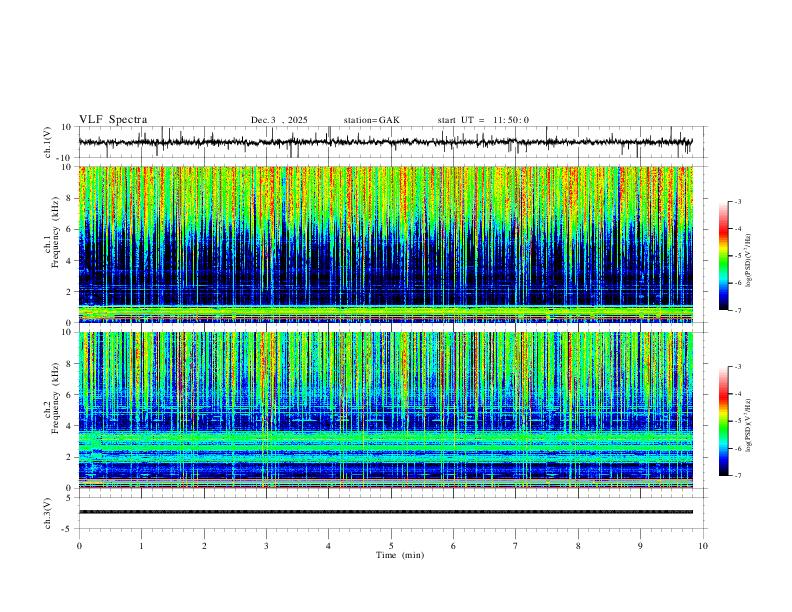
Task: Click tick label "2" on the Time axis
Action: point(204,546)
